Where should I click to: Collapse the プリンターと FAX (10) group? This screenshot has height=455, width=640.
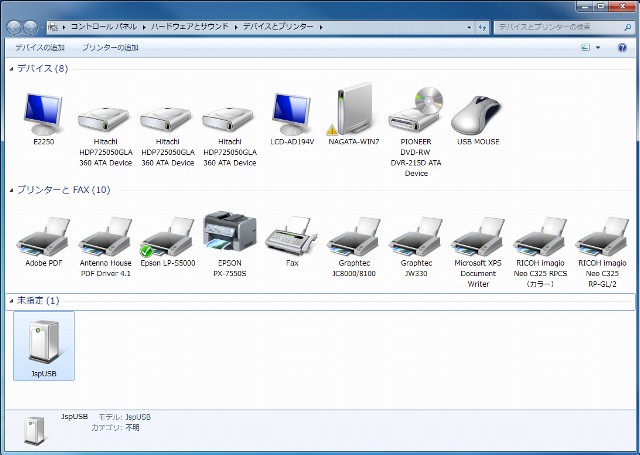click(x=11, y=190)
